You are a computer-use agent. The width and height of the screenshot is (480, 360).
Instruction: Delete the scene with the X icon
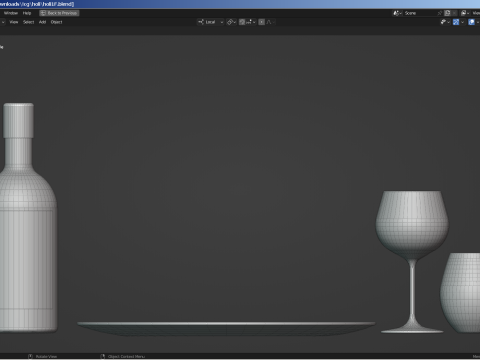click(454, 13)
